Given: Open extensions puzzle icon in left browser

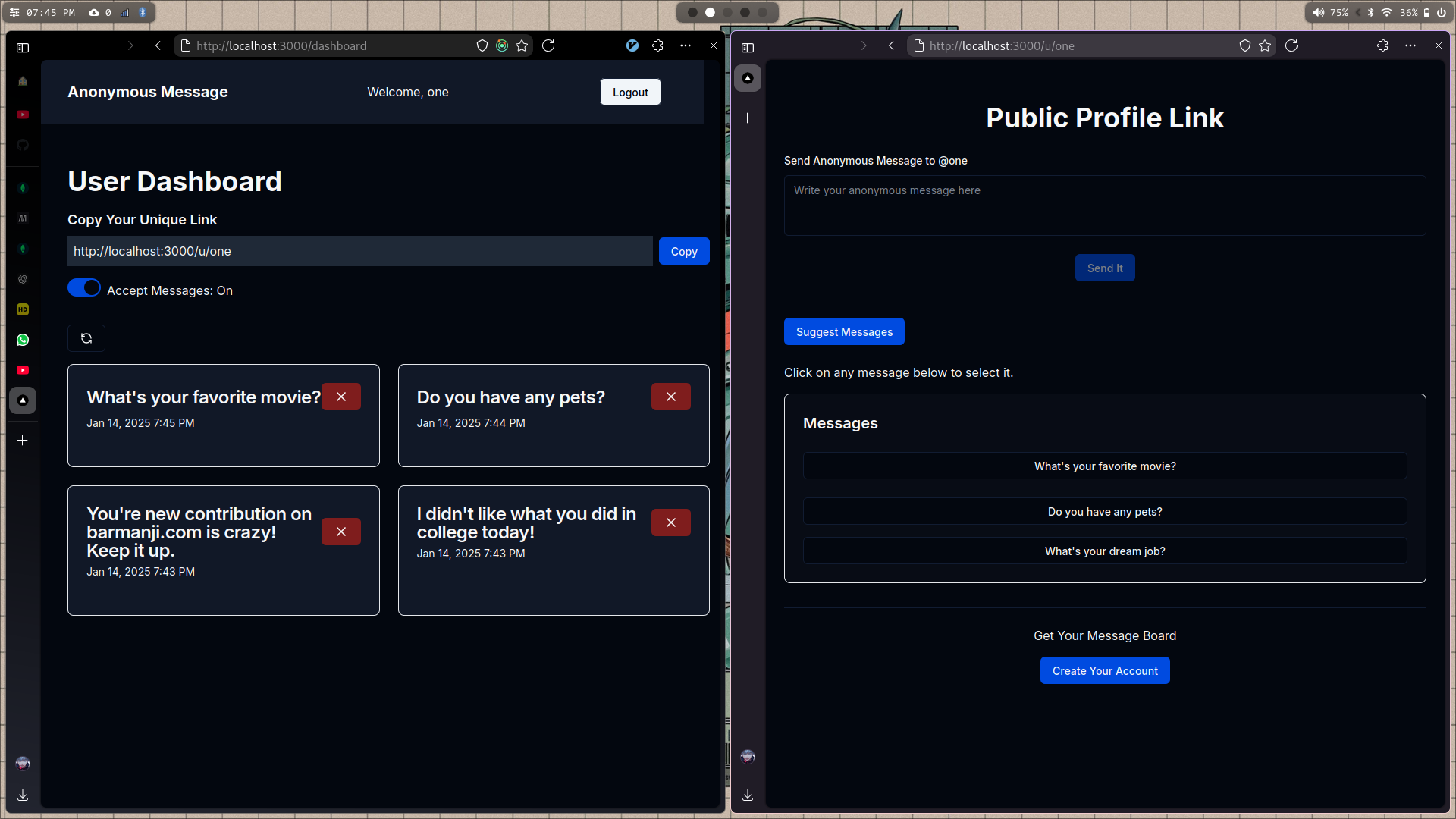Looking at the screenshot, I should [657, 45].
